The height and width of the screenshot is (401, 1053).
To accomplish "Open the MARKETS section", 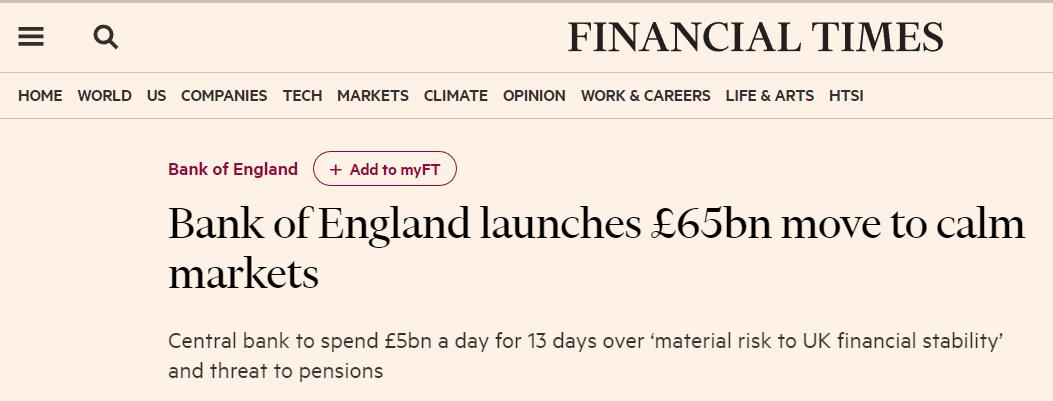I will click(x=373, y=96).
